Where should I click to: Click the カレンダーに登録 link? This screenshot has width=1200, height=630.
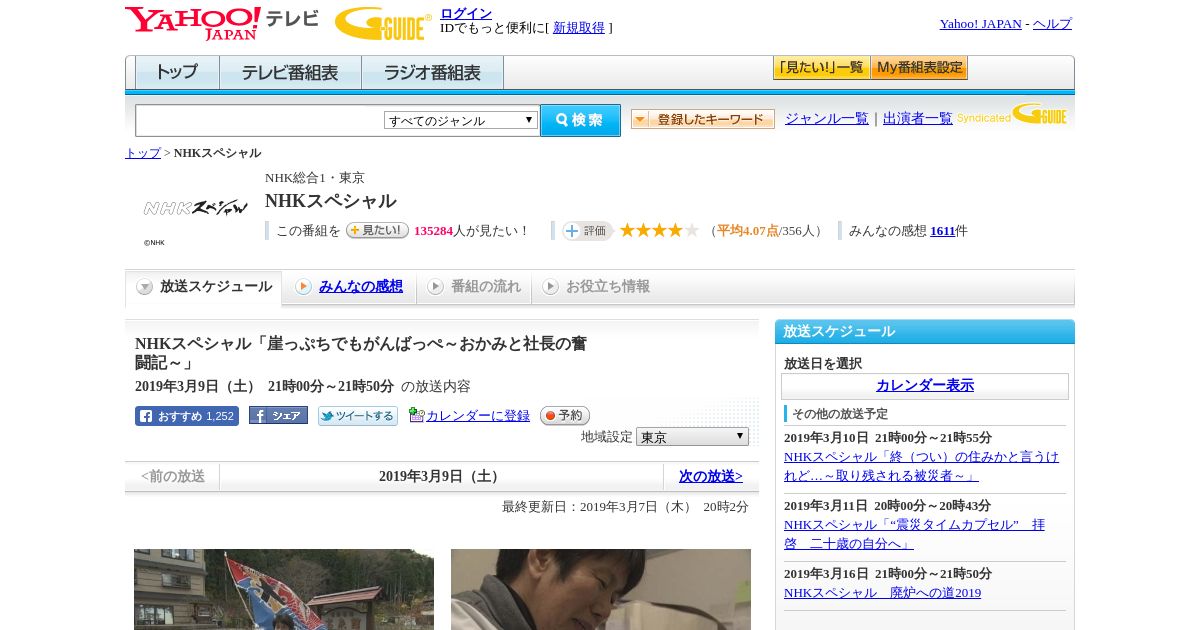coord(478,416)
